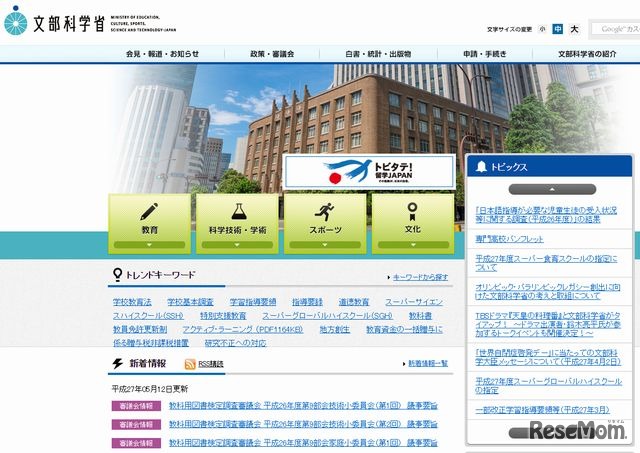Click the MEXT logo at top left
Viewport: 640px width, 453px height.
90,21
